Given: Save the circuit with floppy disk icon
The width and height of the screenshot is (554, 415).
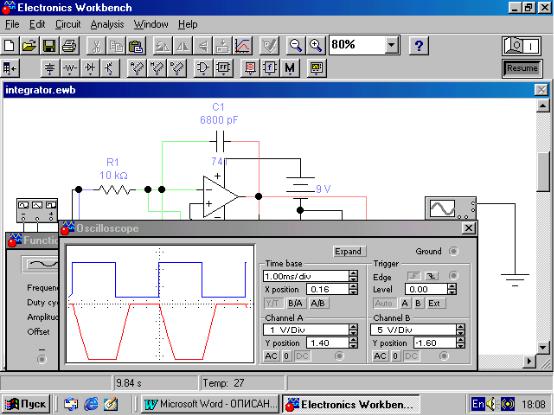Looking at the screenshot, I should pyautogui.click(x=49, y=46).
